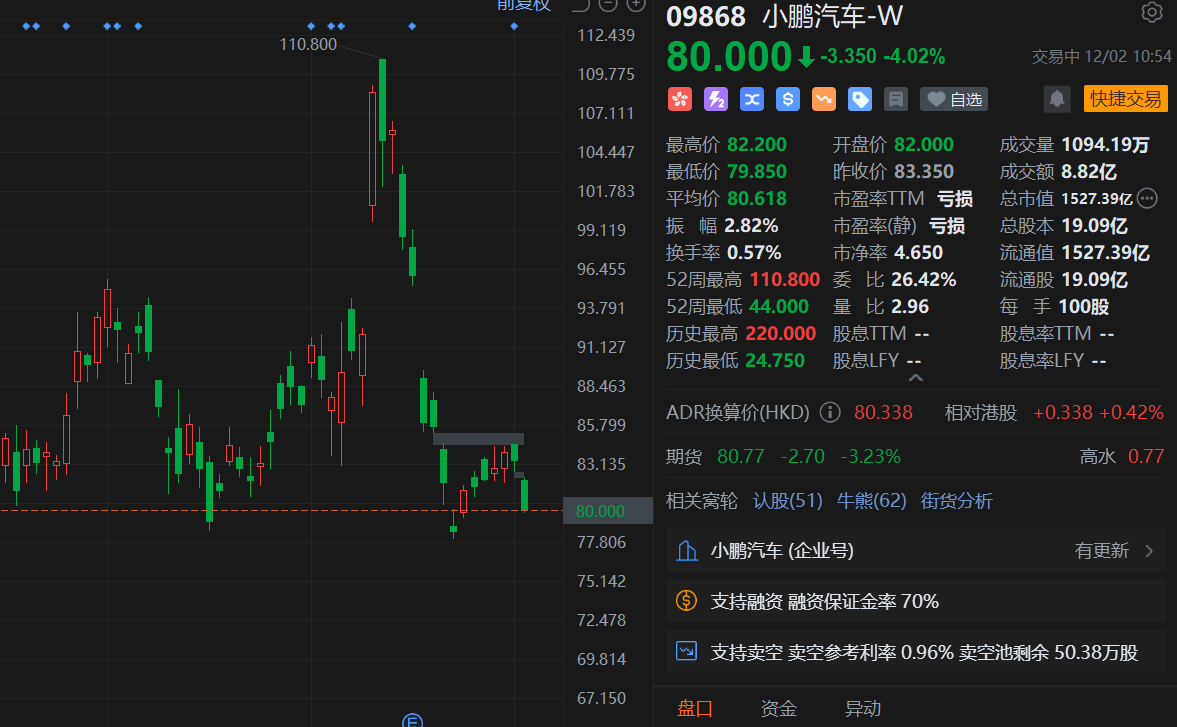
Task: Click the Hong Kong market flag icon
Action: pos(680,99)
